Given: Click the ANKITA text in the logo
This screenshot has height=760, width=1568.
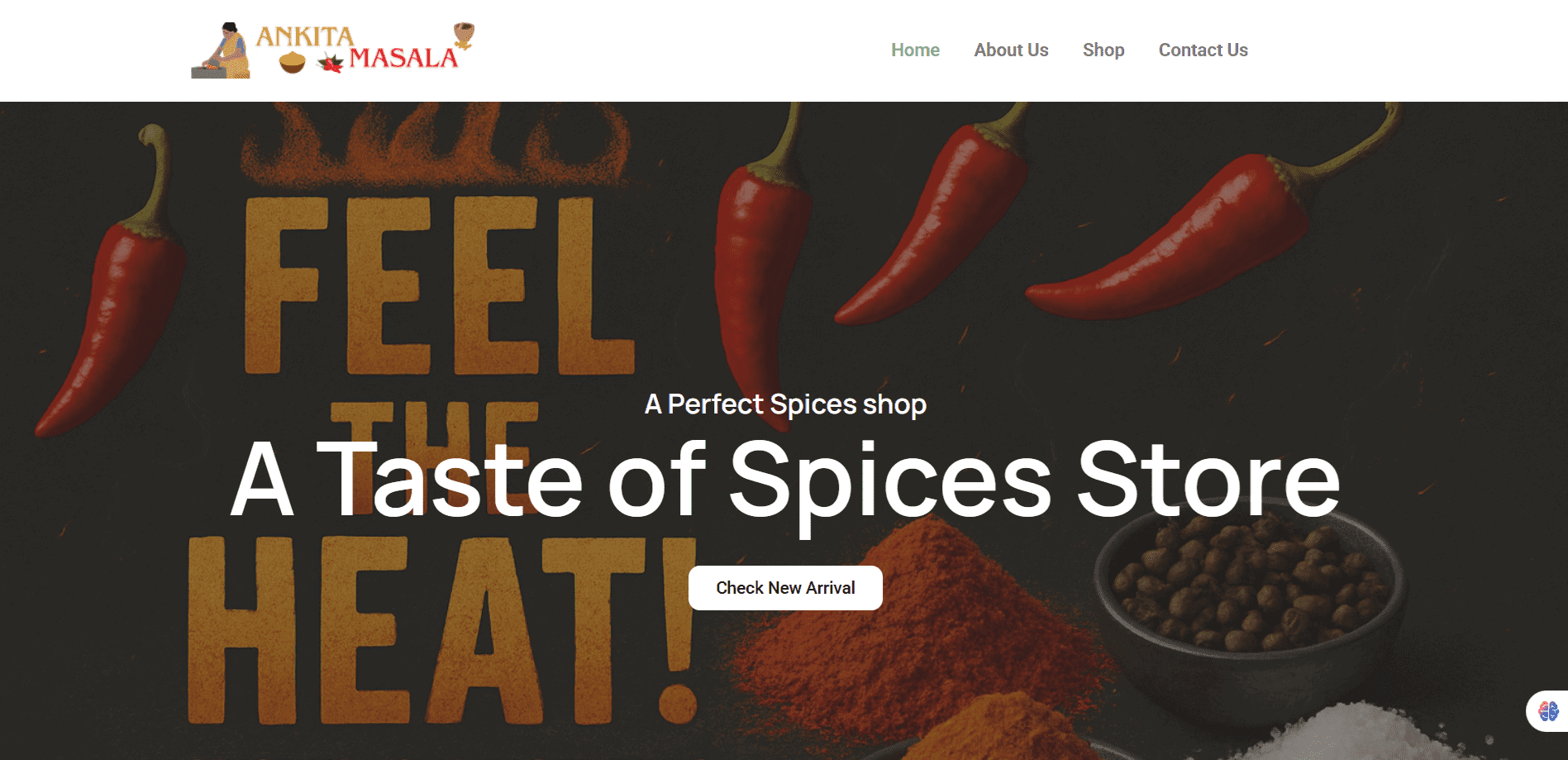Looking at the screenshot, I should click(x=305, y=36).
